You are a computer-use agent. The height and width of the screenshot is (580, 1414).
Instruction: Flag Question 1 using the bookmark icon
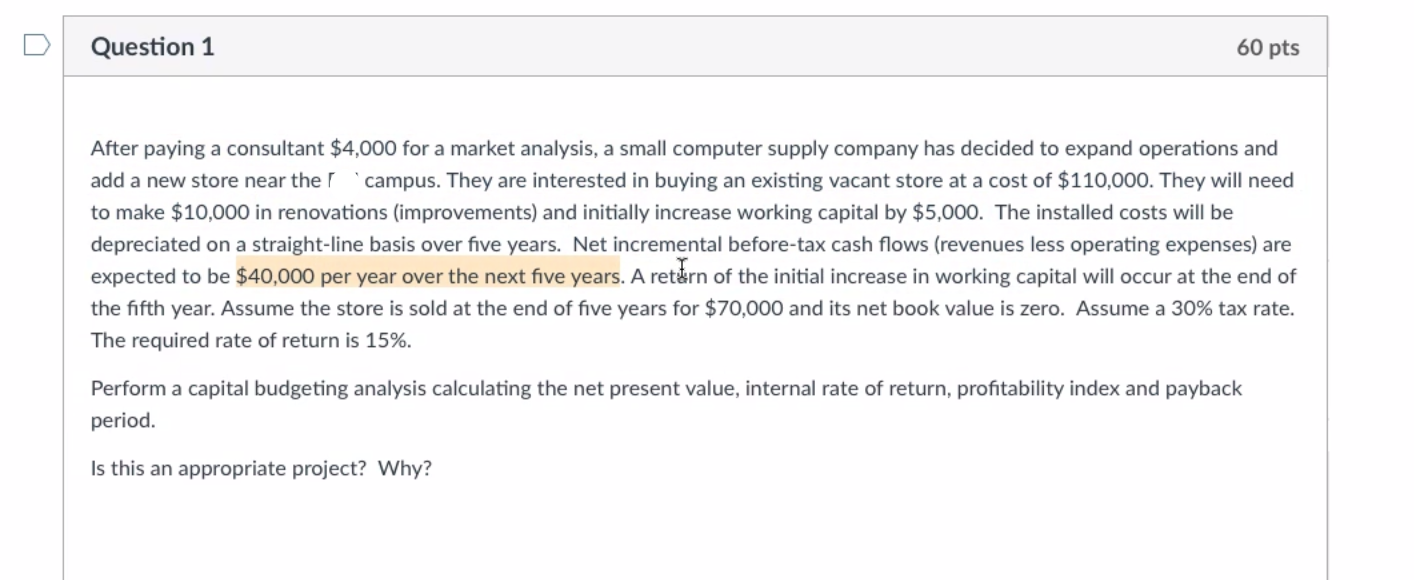(37, 45)
